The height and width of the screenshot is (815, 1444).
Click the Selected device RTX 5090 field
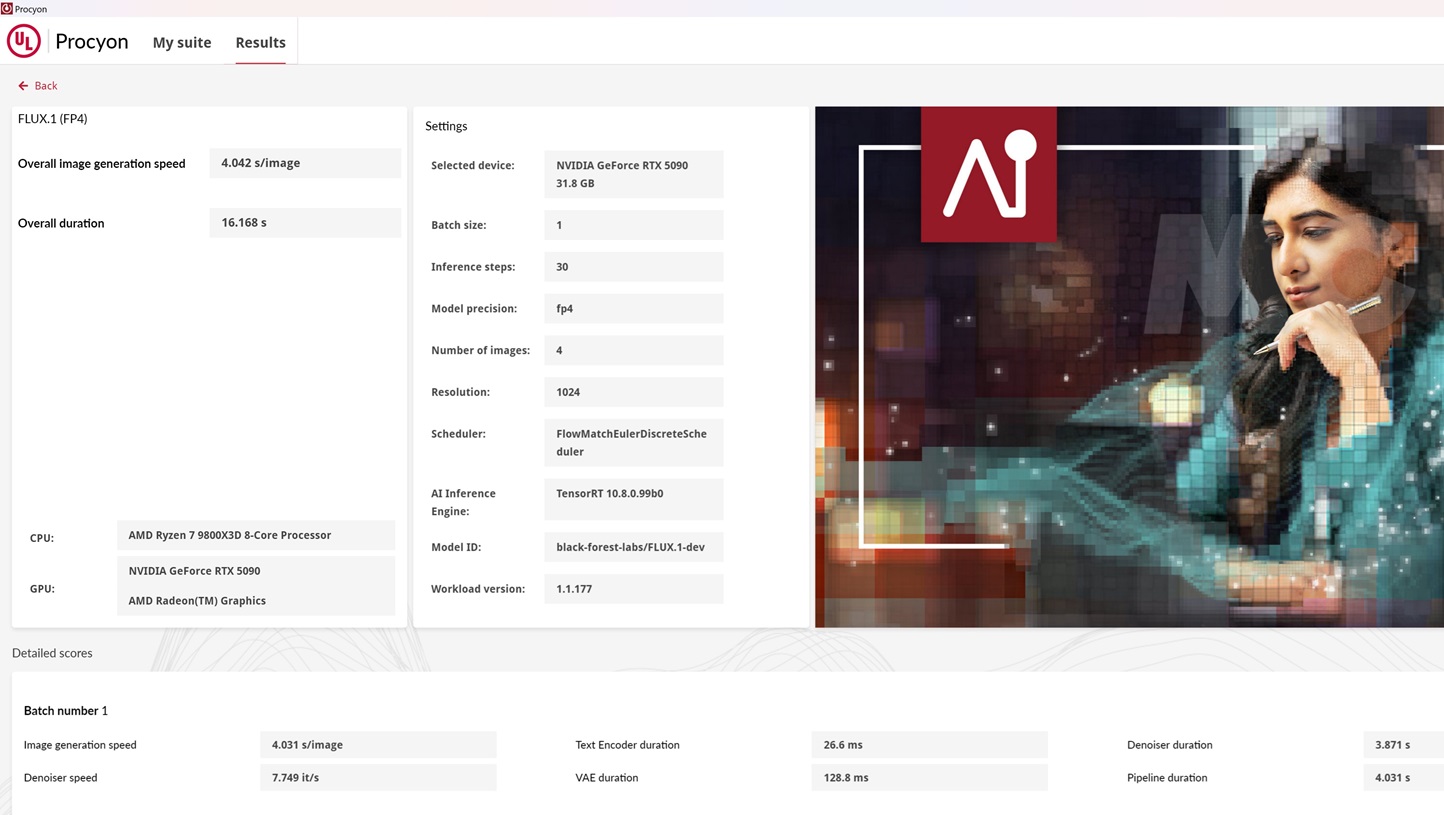point(633,174)
